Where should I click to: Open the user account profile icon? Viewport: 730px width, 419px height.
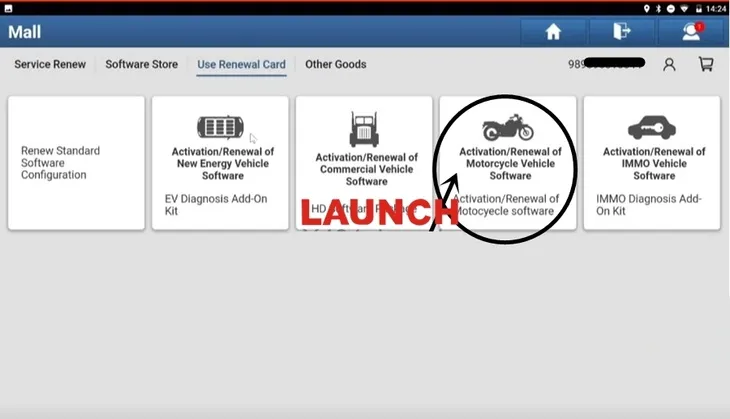[x=669, y=64]
